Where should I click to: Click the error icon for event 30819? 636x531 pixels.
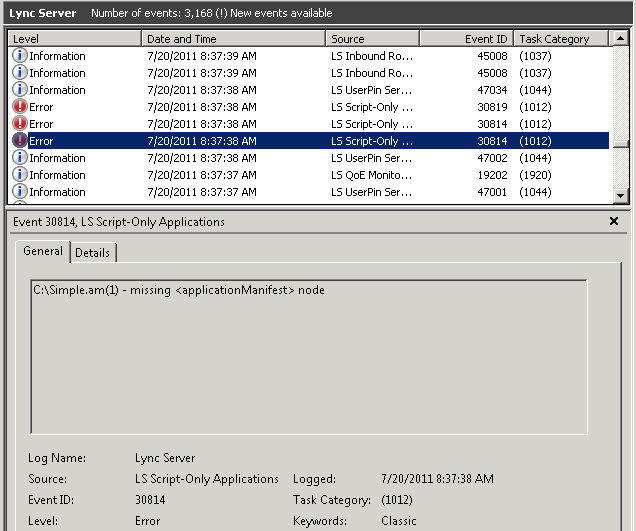20,107
